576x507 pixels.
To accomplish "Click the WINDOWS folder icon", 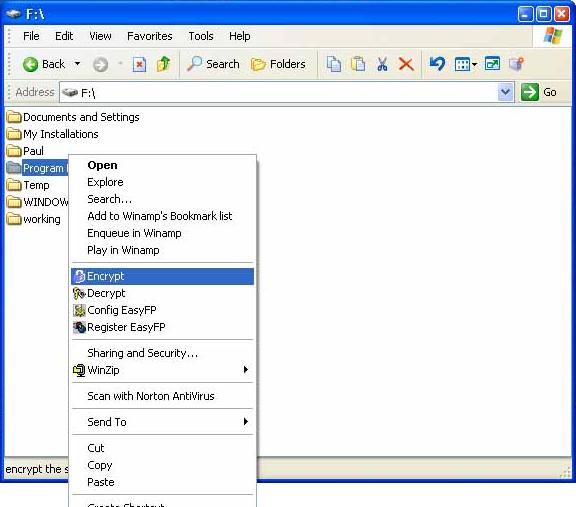I will 14,202.
